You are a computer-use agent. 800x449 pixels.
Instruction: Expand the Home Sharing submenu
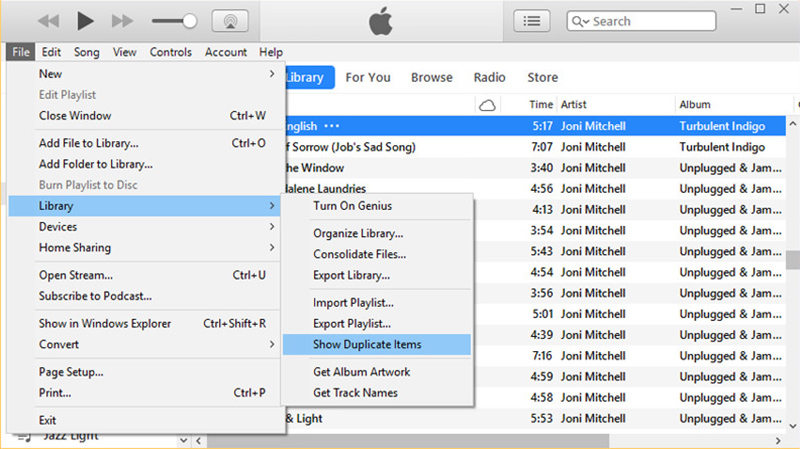[x=144, y=248]
